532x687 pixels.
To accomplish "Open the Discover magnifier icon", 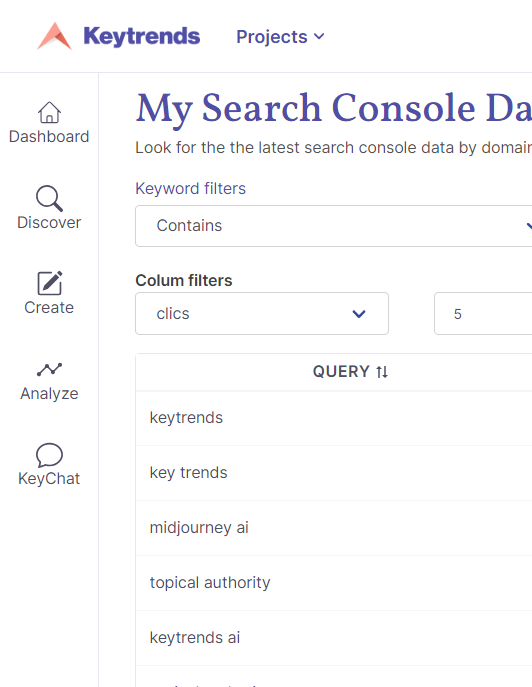I will coord(49,198).
